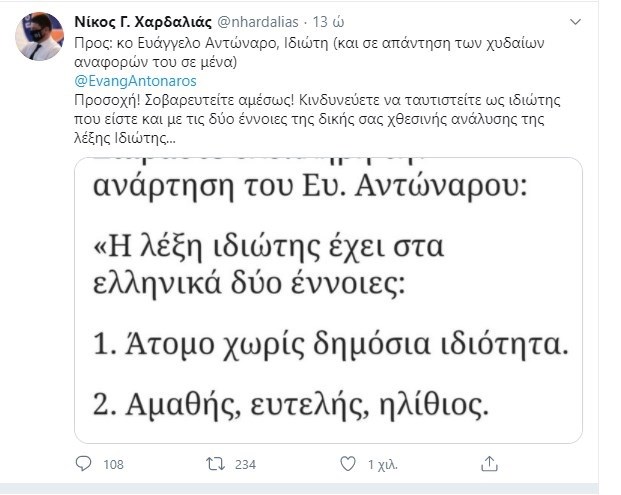The width and height of the screenshot is (621, 495).
Task: Click the 108 replies count
Action: tap(113, 464)
